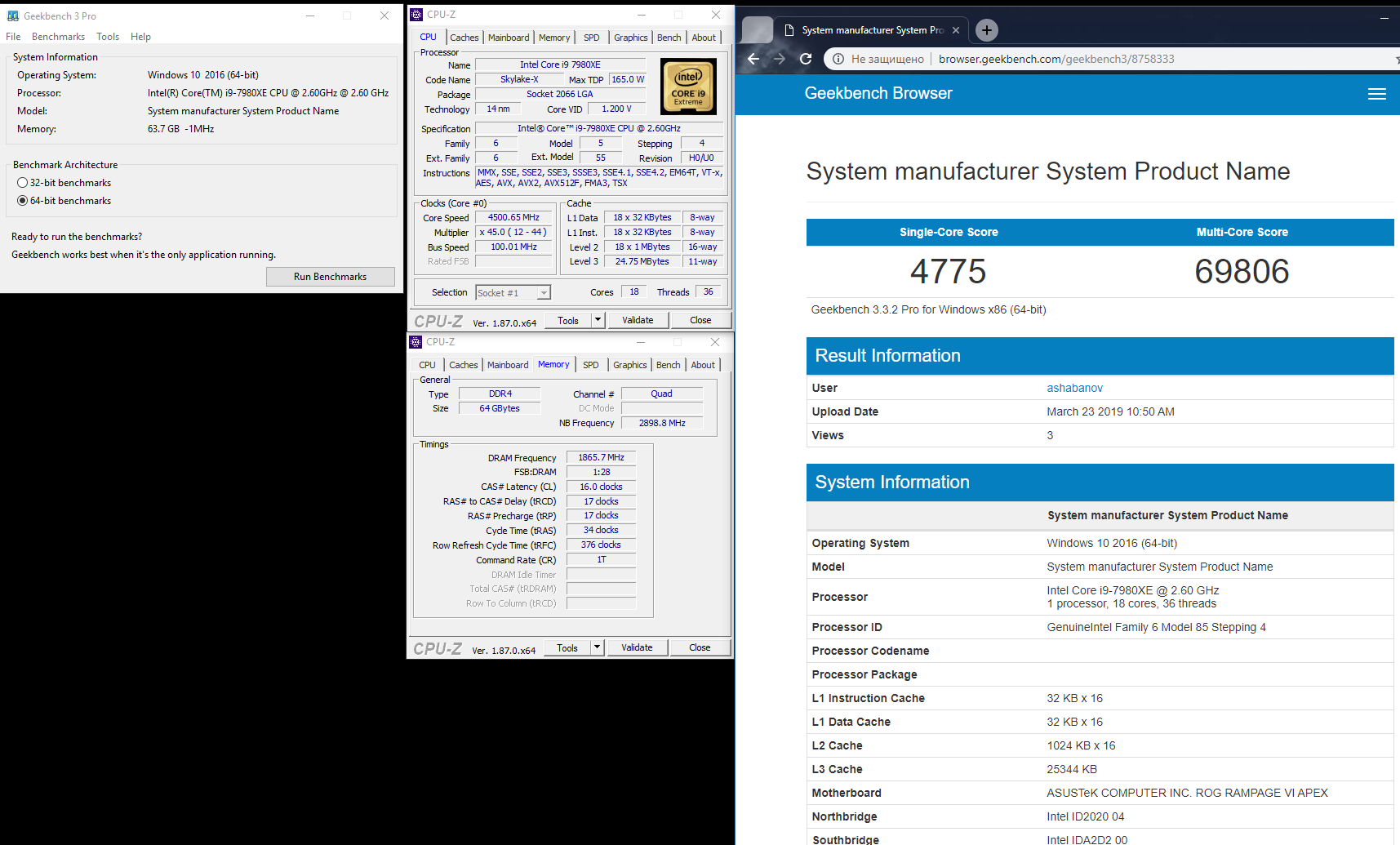The height and width of the screenshot is (845, 1400).
Task: Open the File menu in Geekbench
Action: (13, 37)
